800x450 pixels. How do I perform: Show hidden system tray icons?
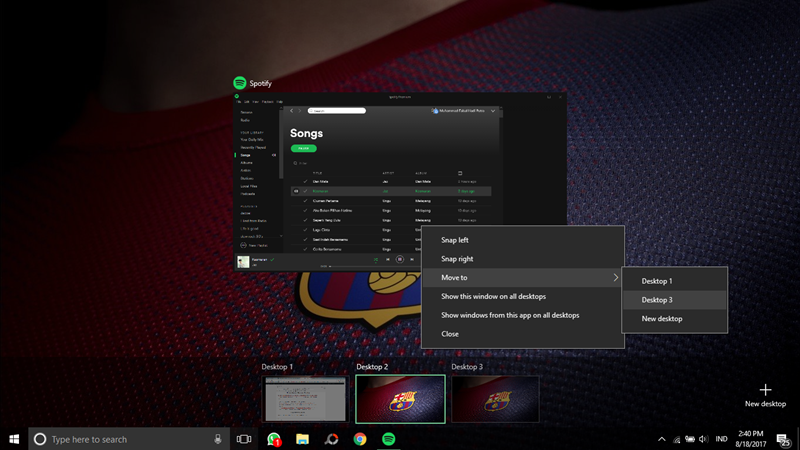tap(661, 438)
